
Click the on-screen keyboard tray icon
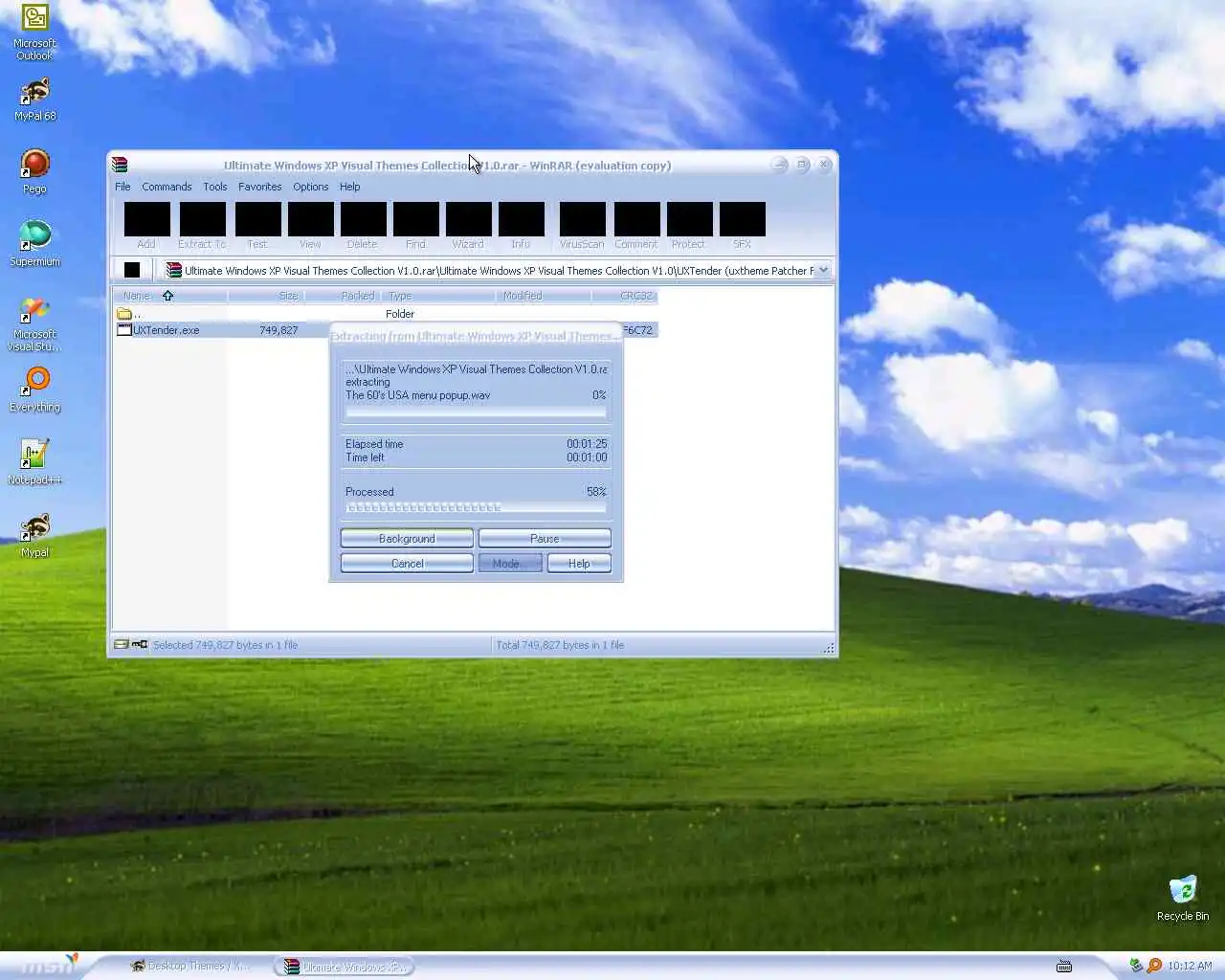(1063, 966)
